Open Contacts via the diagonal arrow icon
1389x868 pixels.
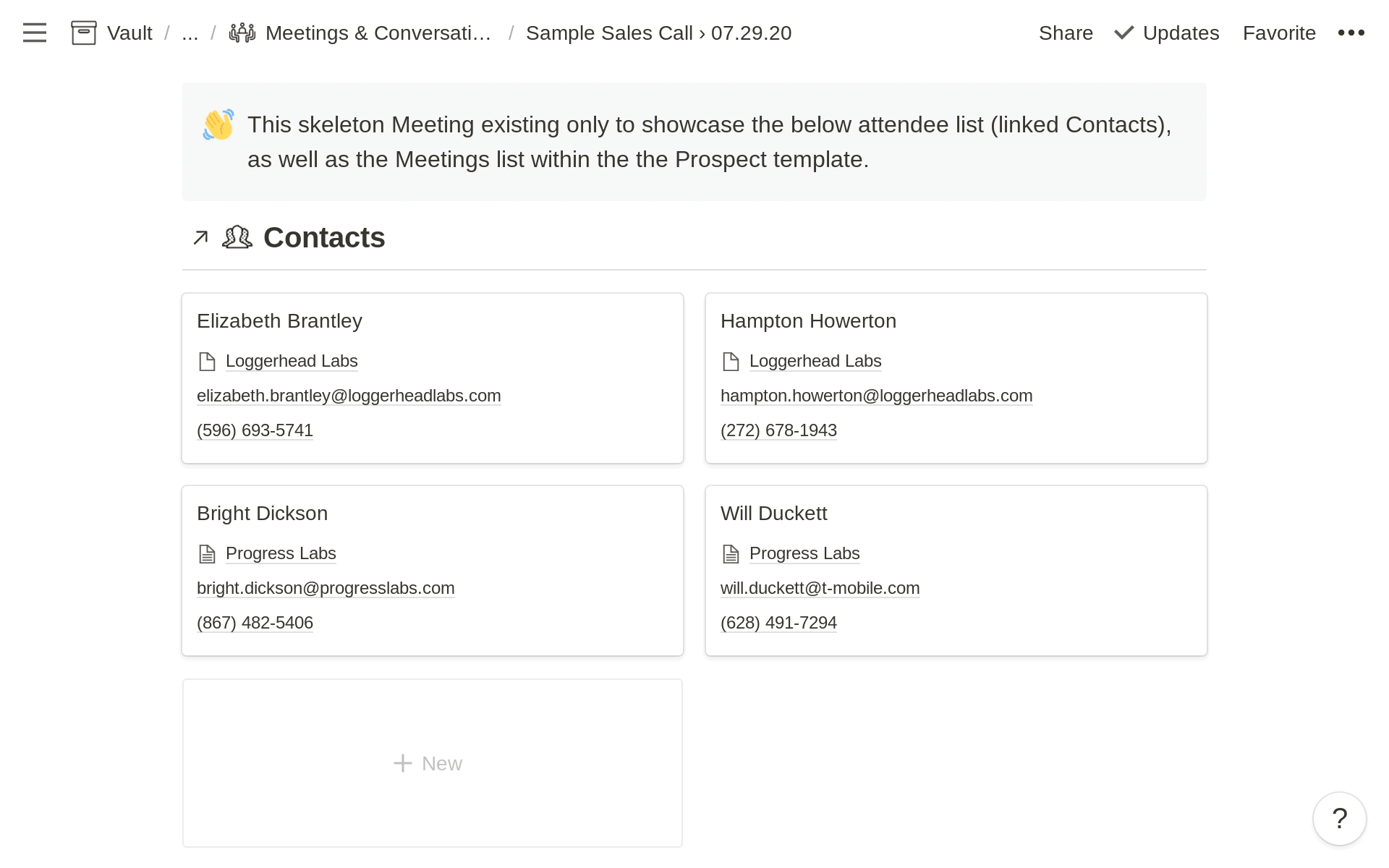point(200,237)
